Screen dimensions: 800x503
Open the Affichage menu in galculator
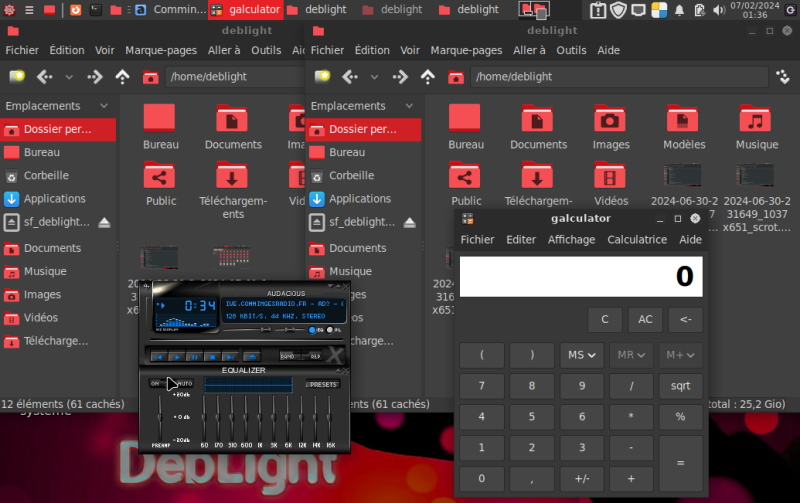pos(571,240)
